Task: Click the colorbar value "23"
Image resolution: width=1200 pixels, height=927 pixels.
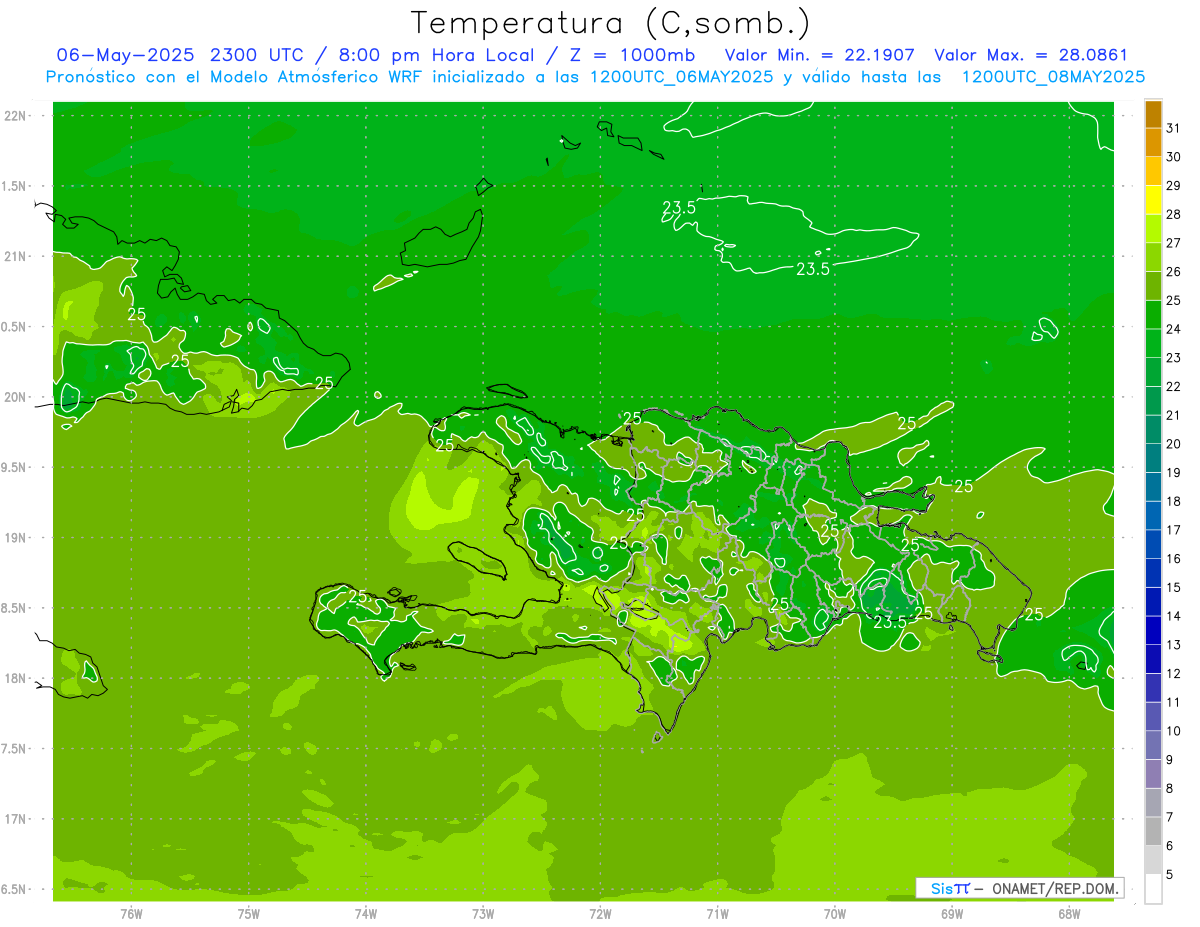Action: (1173, 358)
